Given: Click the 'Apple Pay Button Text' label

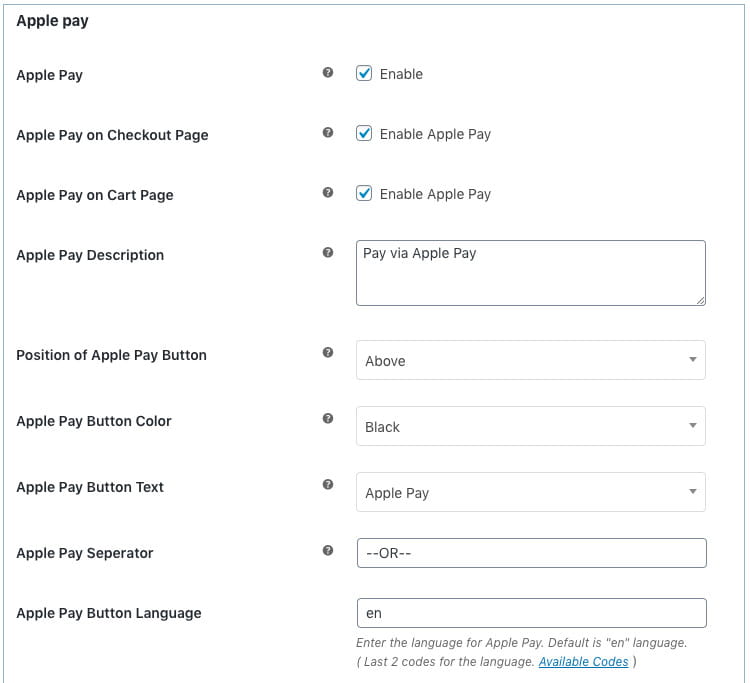Looking at the screenshot, I should [x=90, y=487].
